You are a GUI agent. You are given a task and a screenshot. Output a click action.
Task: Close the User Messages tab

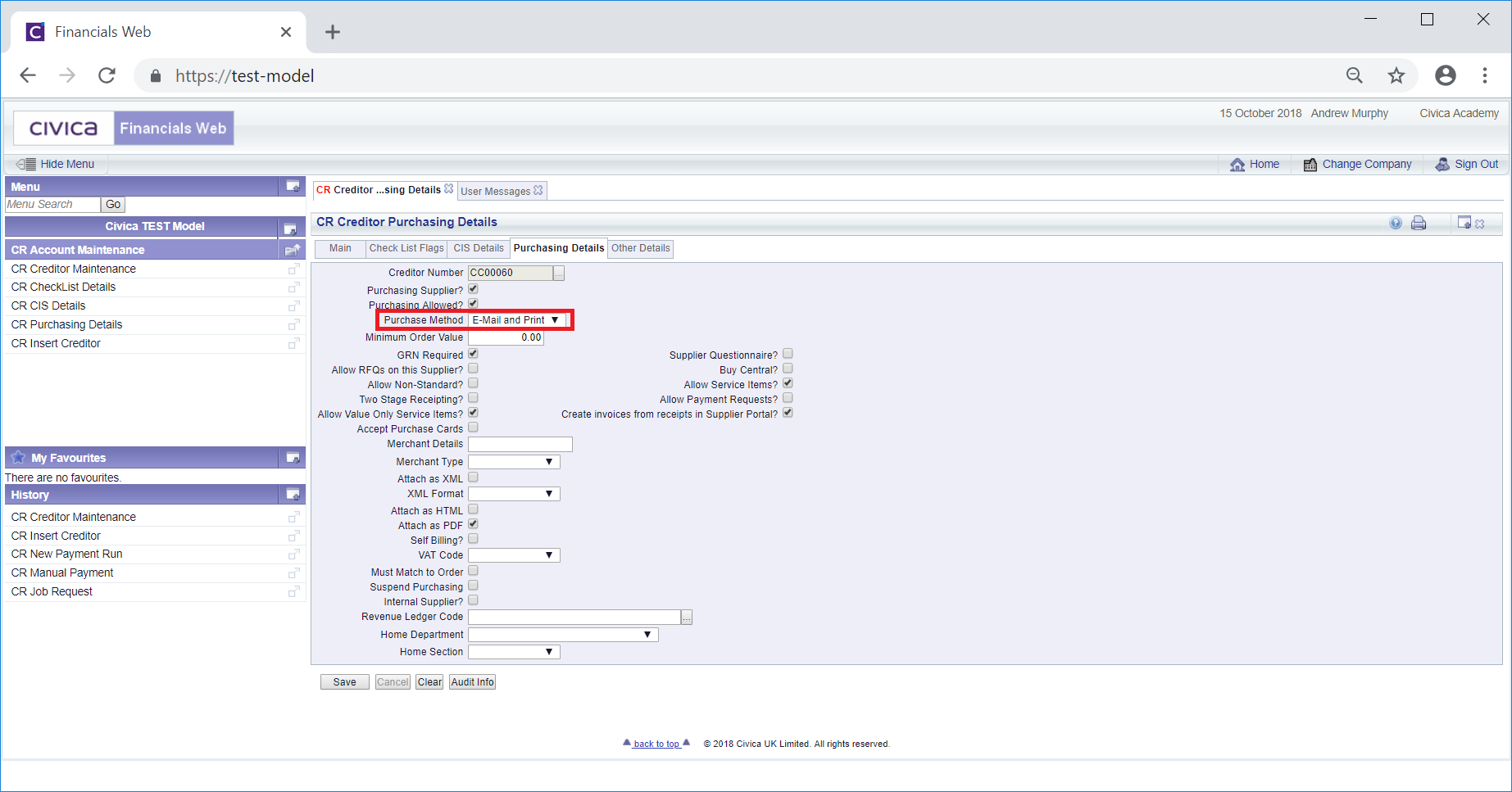coord(538,190)
